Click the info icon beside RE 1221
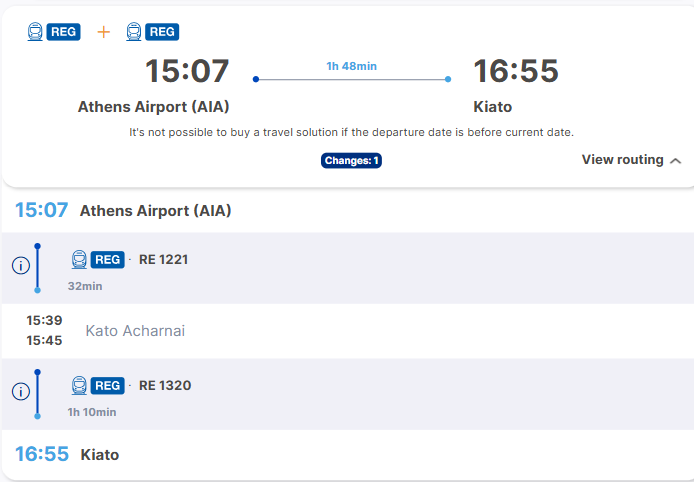This screenshot has height=482, width=694. 21,266
